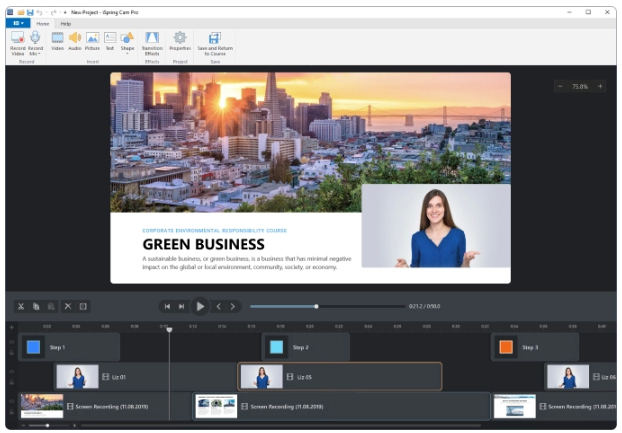The height and width of the screenshot is (433, 622).
Task: Click the 0:21.2 / 0:50.0 time readout
Action: 424,307
